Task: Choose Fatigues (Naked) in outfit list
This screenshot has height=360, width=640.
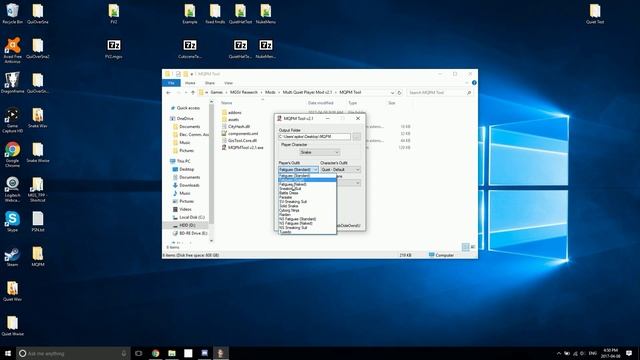Action: (x=307, y=184)
